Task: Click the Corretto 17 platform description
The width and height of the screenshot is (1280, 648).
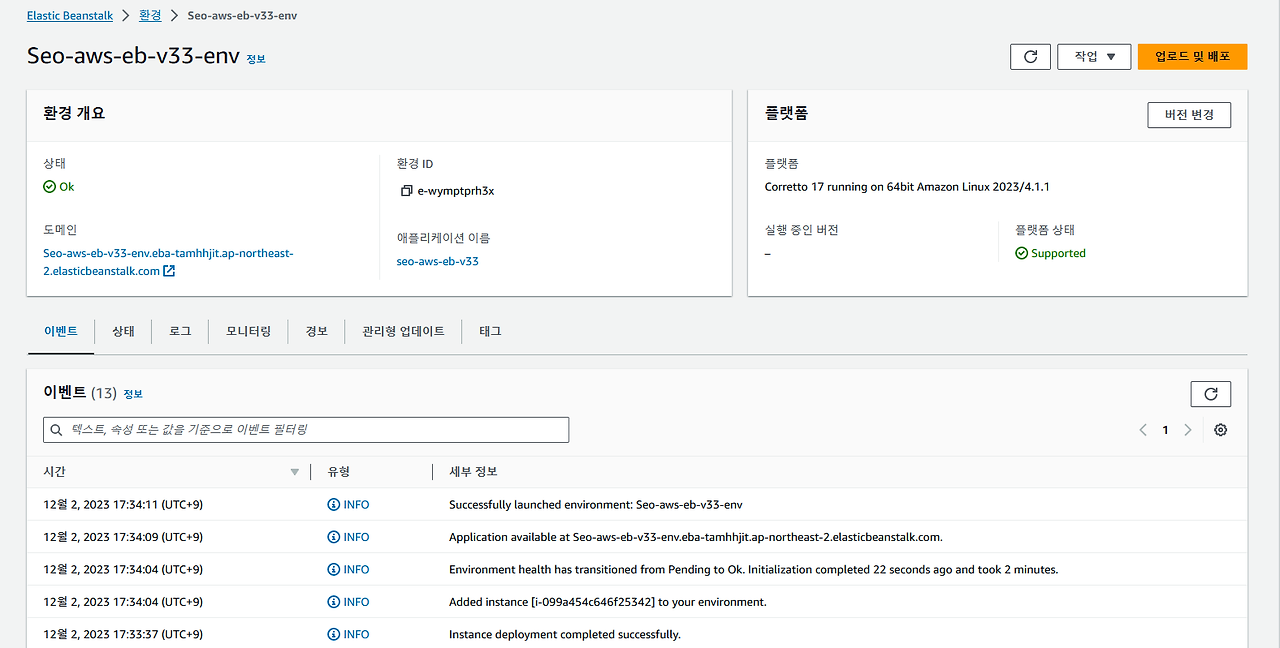Action: point(907,187)
